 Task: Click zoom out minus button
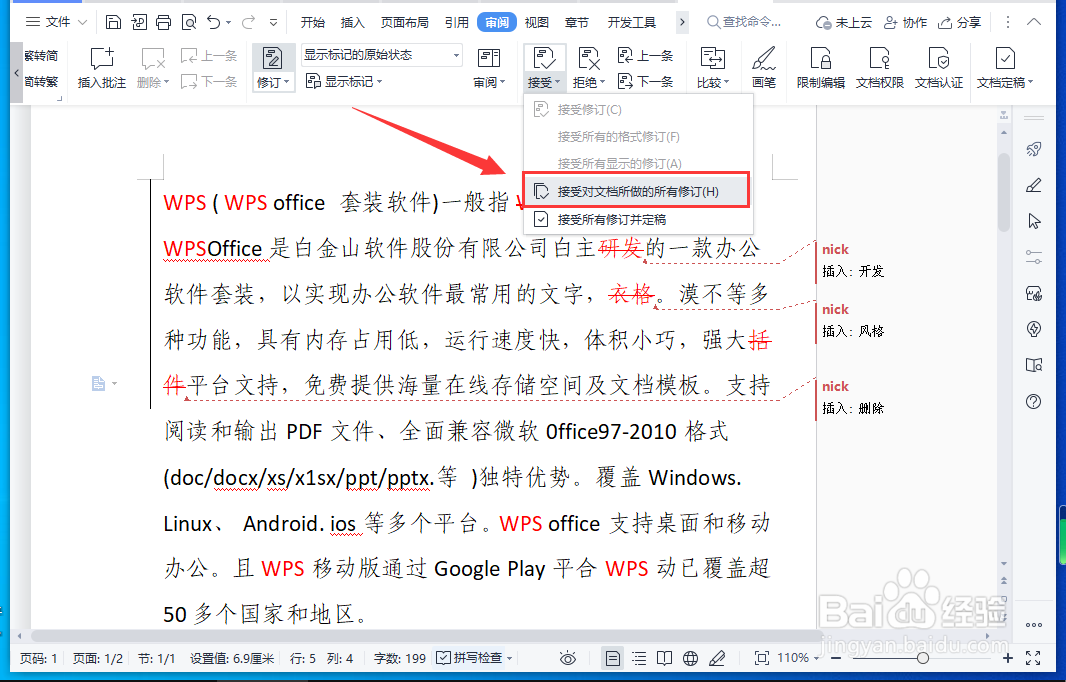(x=836, y=658)
